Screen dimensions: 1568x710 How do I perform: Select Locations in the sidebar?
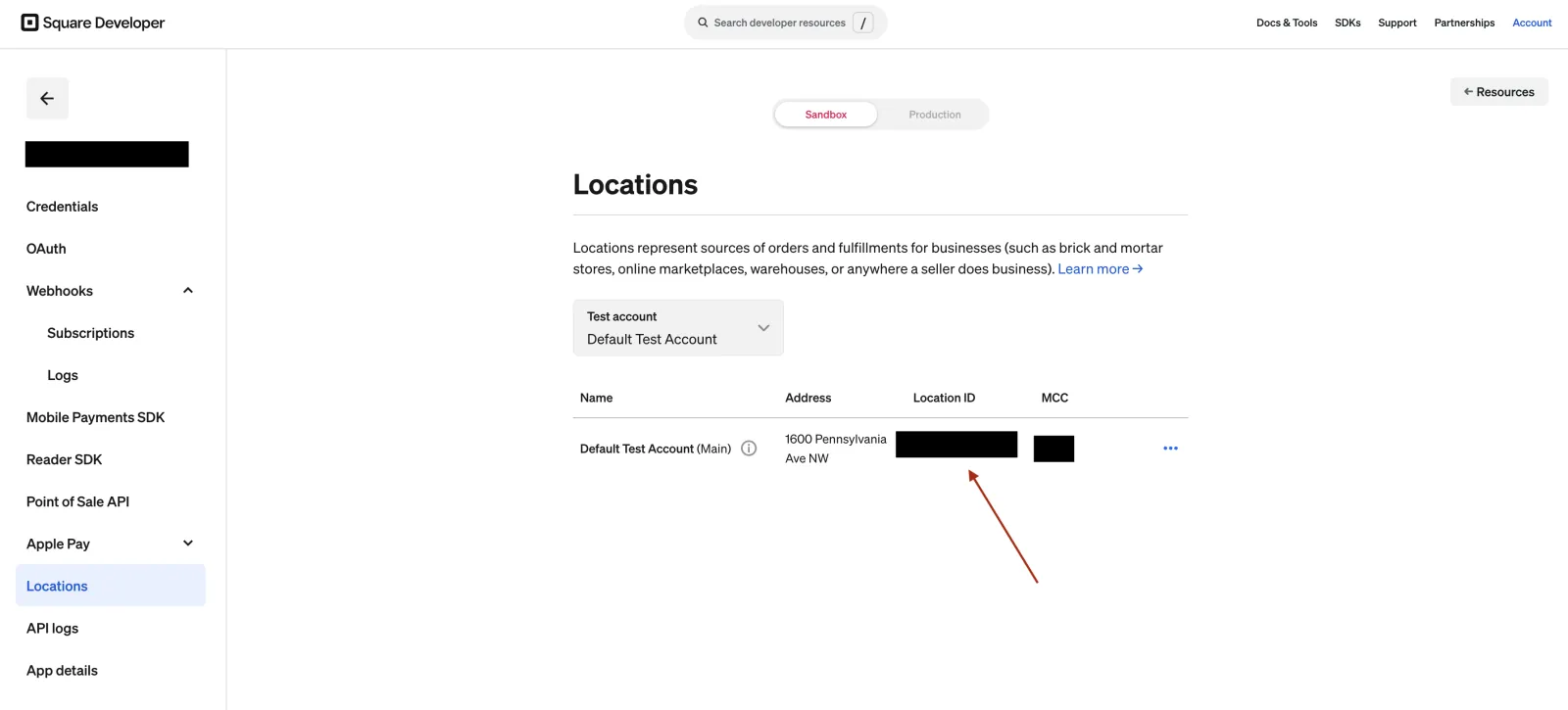point(111,586)
